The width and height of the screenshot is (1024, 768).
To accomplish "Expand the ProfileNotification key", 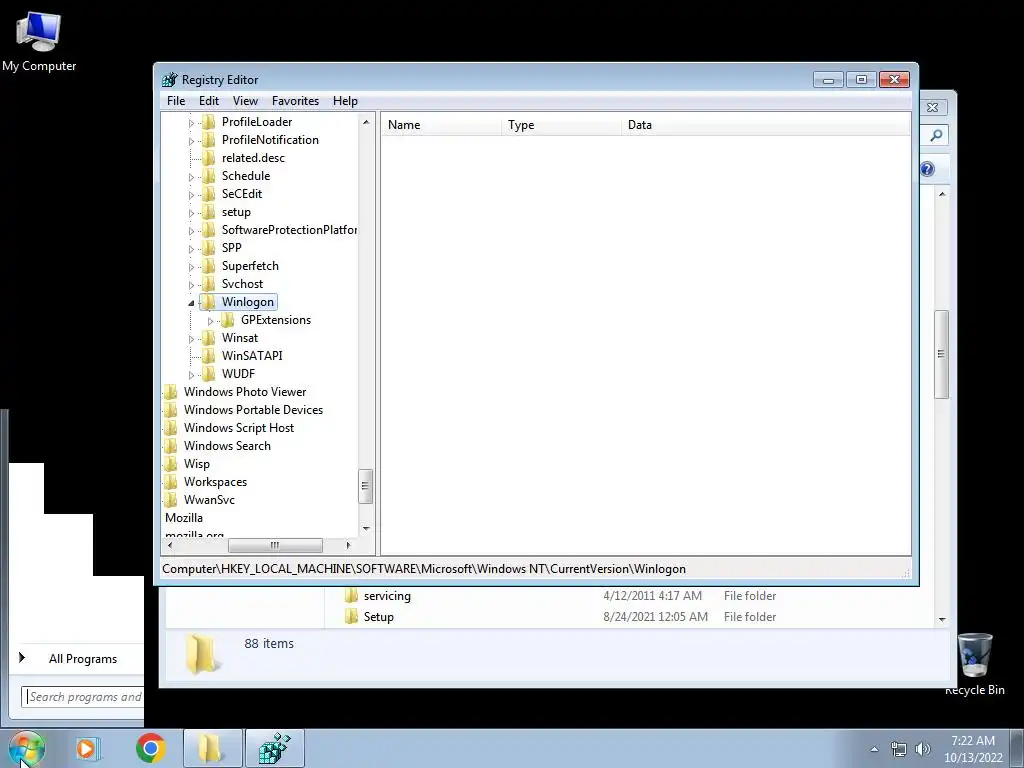I will 191,140.
